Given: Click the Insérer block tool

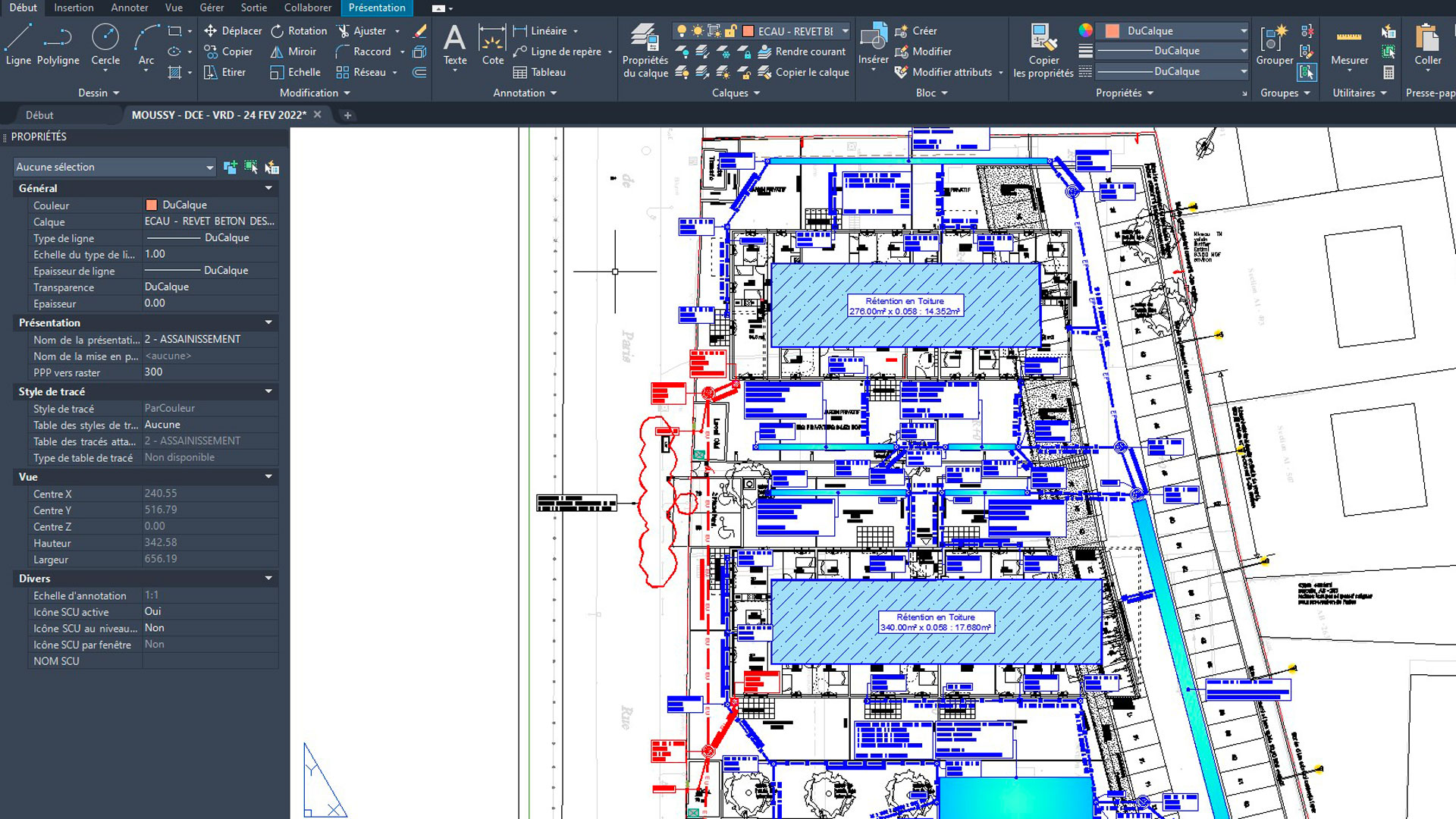Looking at the screenshot, I should point(874,45).
